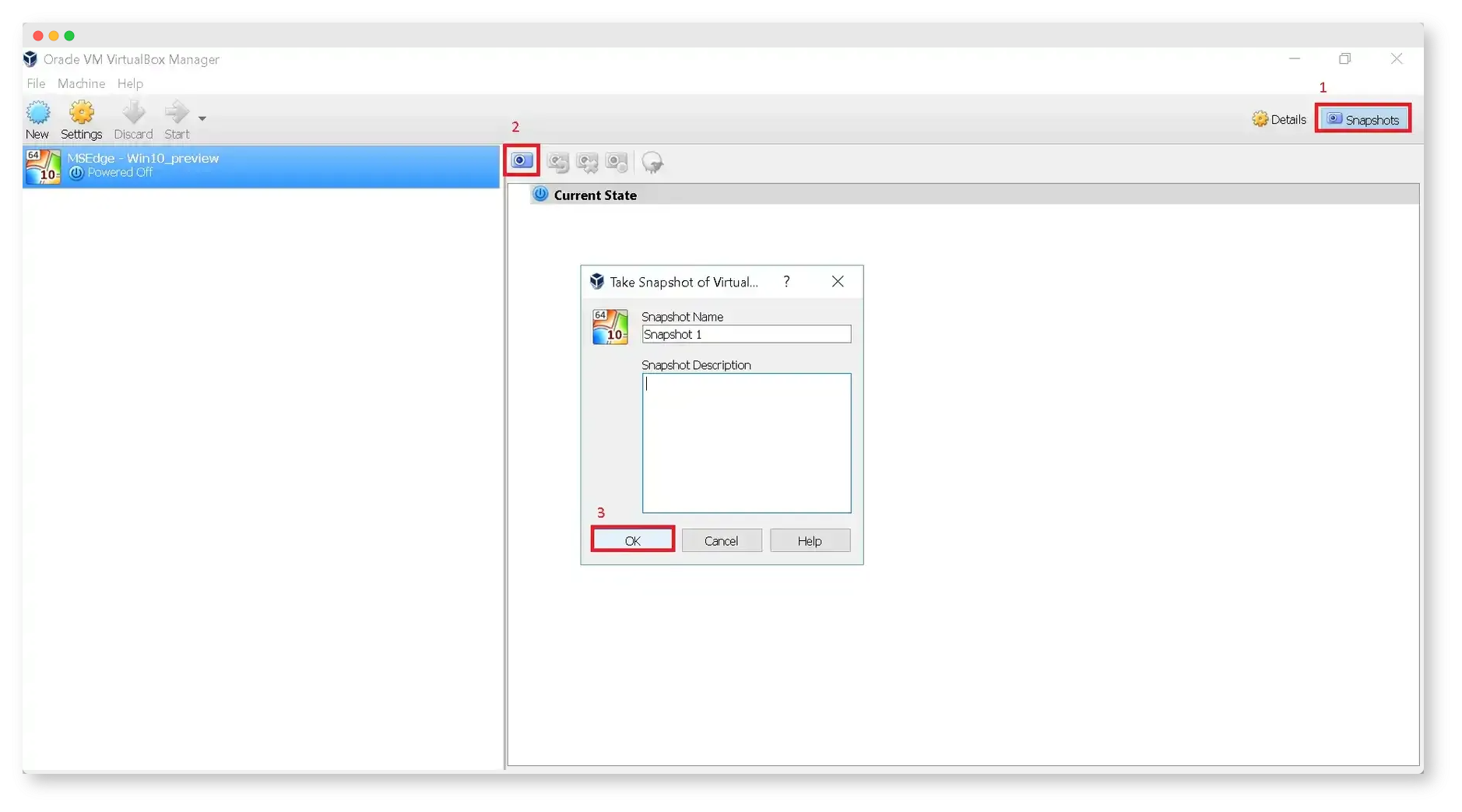Minimize the VirtualBox Manager window
This screenshot has height=812, width=1462.
(x=1295, y=59)
